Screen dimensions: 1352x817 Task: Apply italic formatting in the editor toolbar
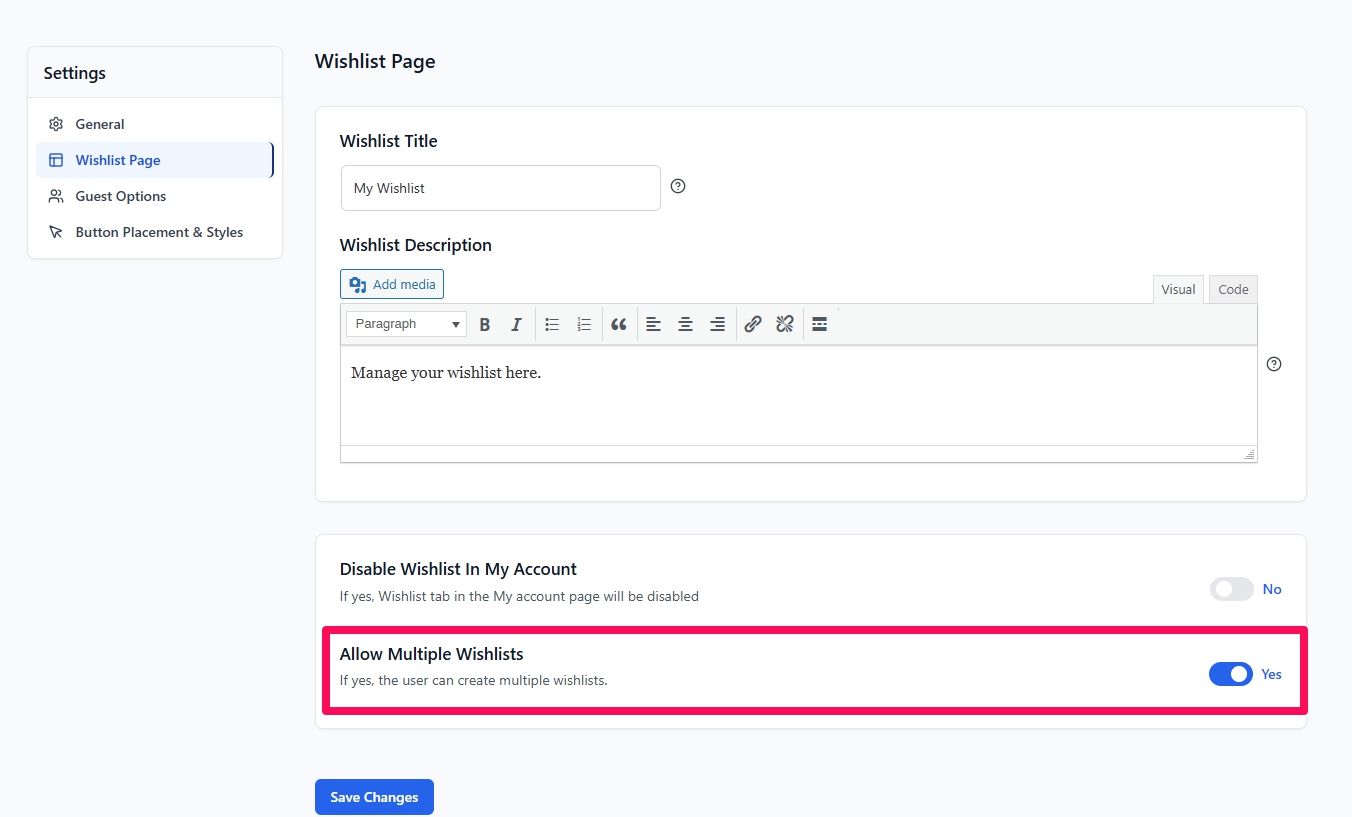coord(516,324)
